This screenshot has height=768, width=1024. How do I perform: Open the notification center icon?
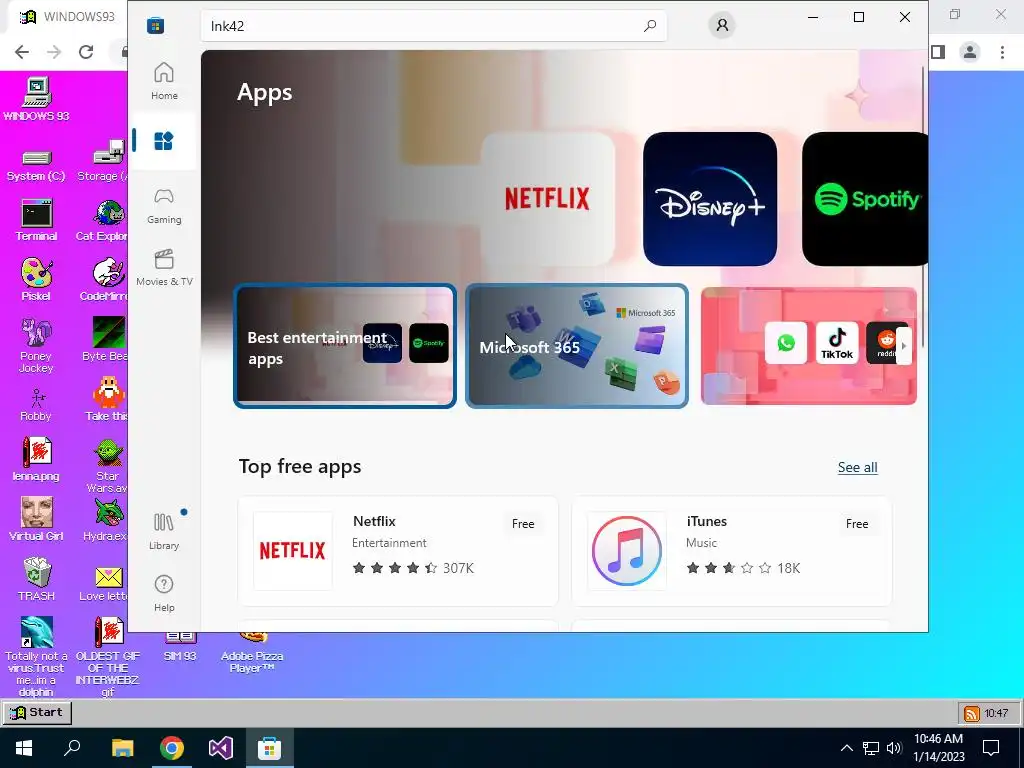click(991, 748)
